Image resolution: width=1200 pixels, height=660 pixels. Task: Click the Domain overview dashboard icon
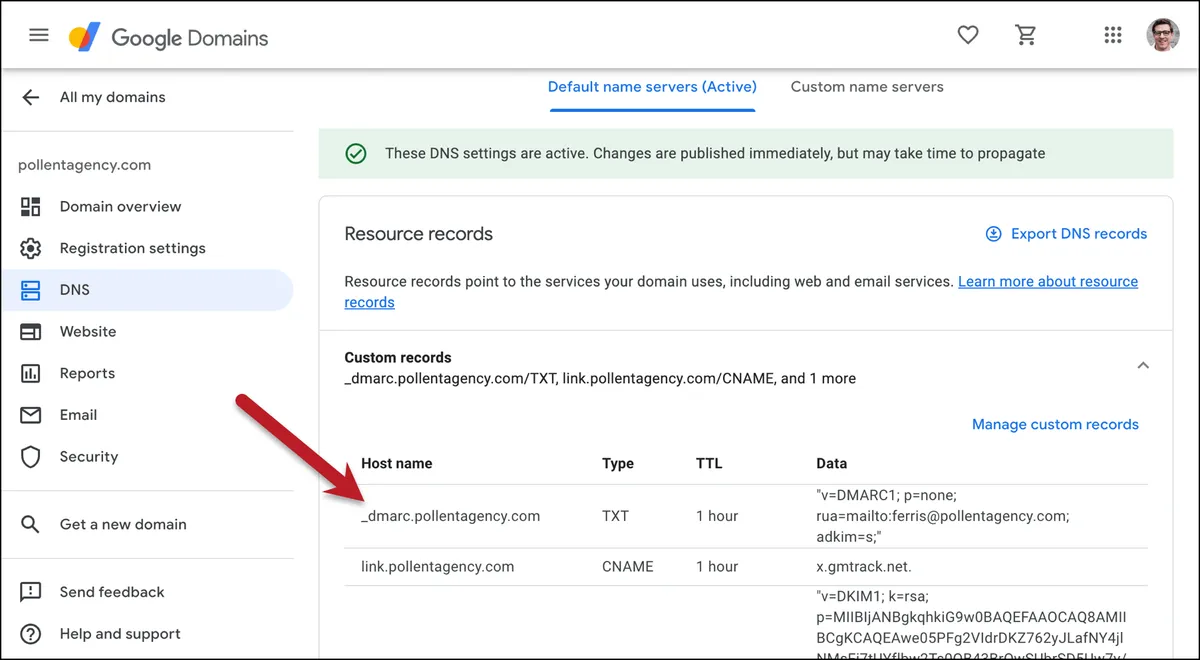coord(31,206)
